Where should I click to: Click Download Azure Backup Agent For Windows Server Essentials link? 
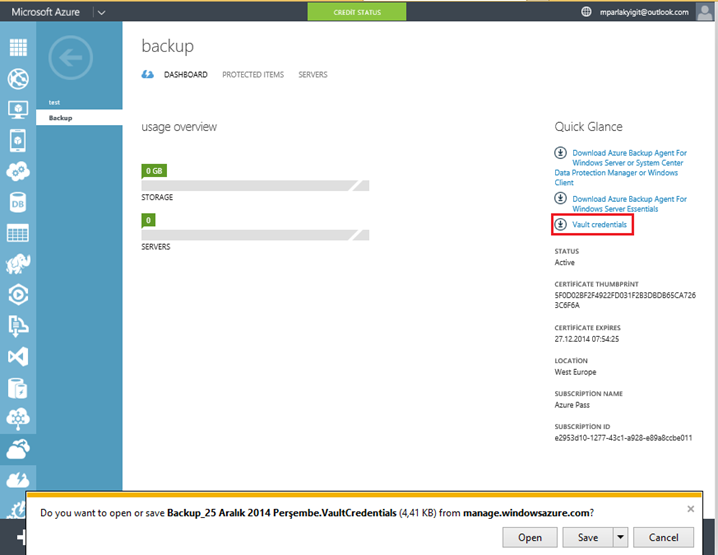pyautogui.click(x=629, y=204)
